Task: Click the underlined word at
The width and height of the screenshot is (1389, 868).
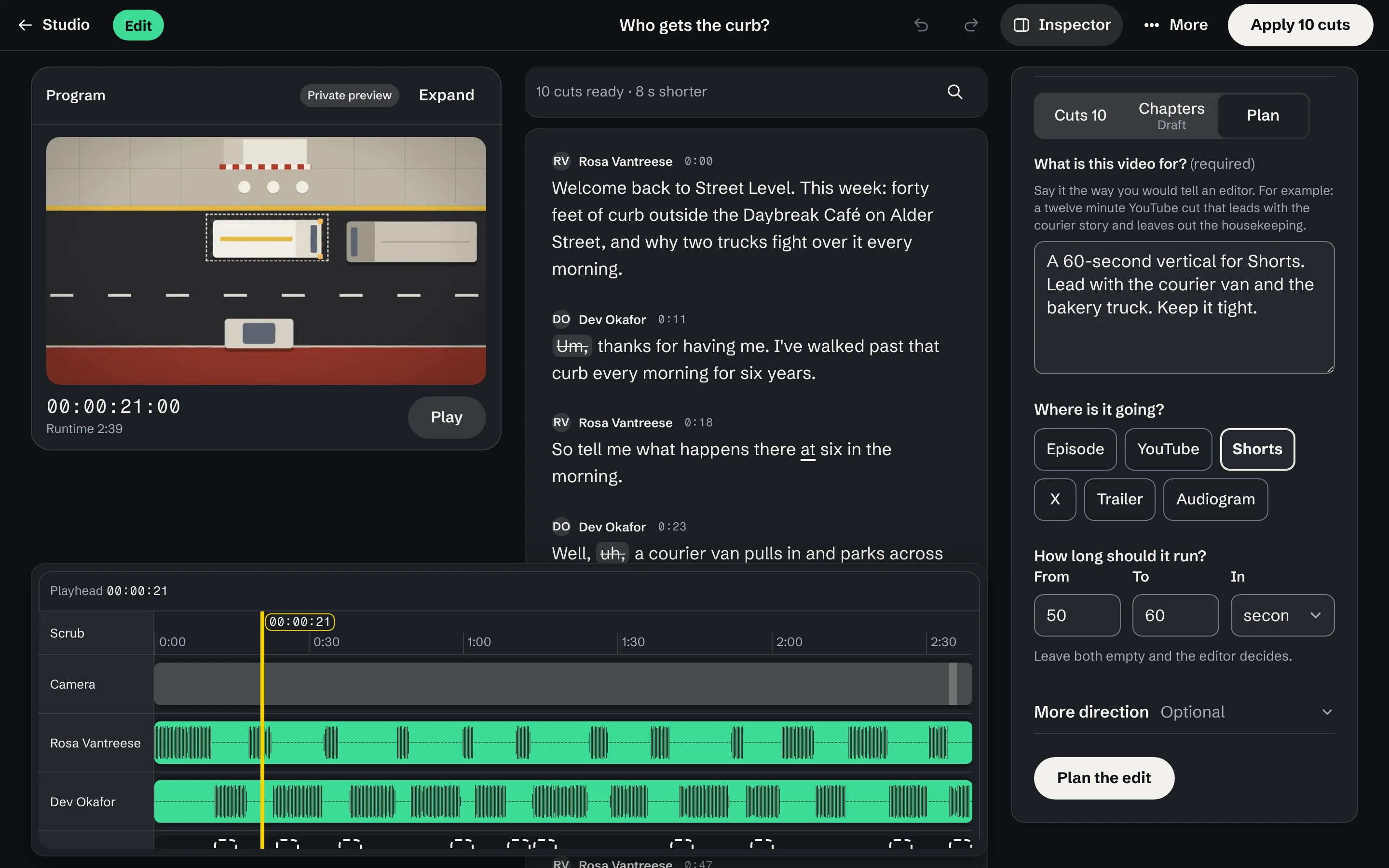Action: coord(807,449)
